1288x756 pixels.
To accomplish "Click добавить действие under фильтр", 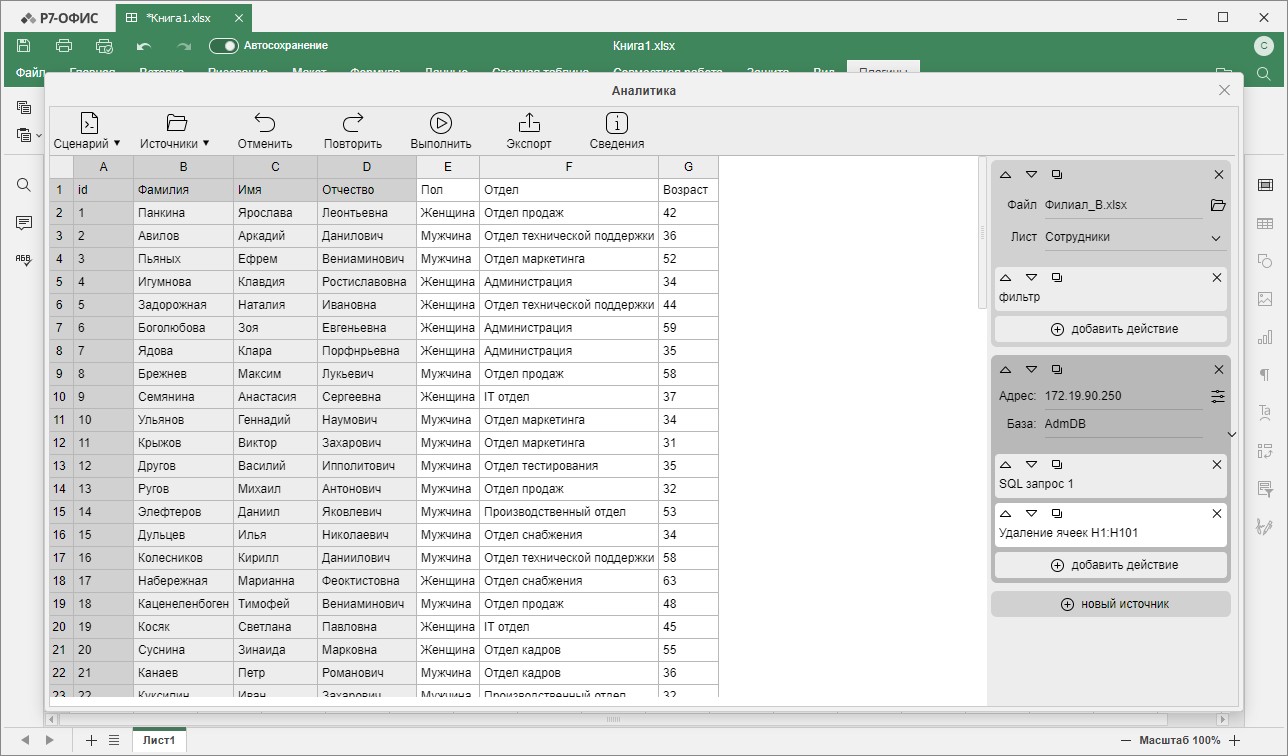I will (1110, 329).
